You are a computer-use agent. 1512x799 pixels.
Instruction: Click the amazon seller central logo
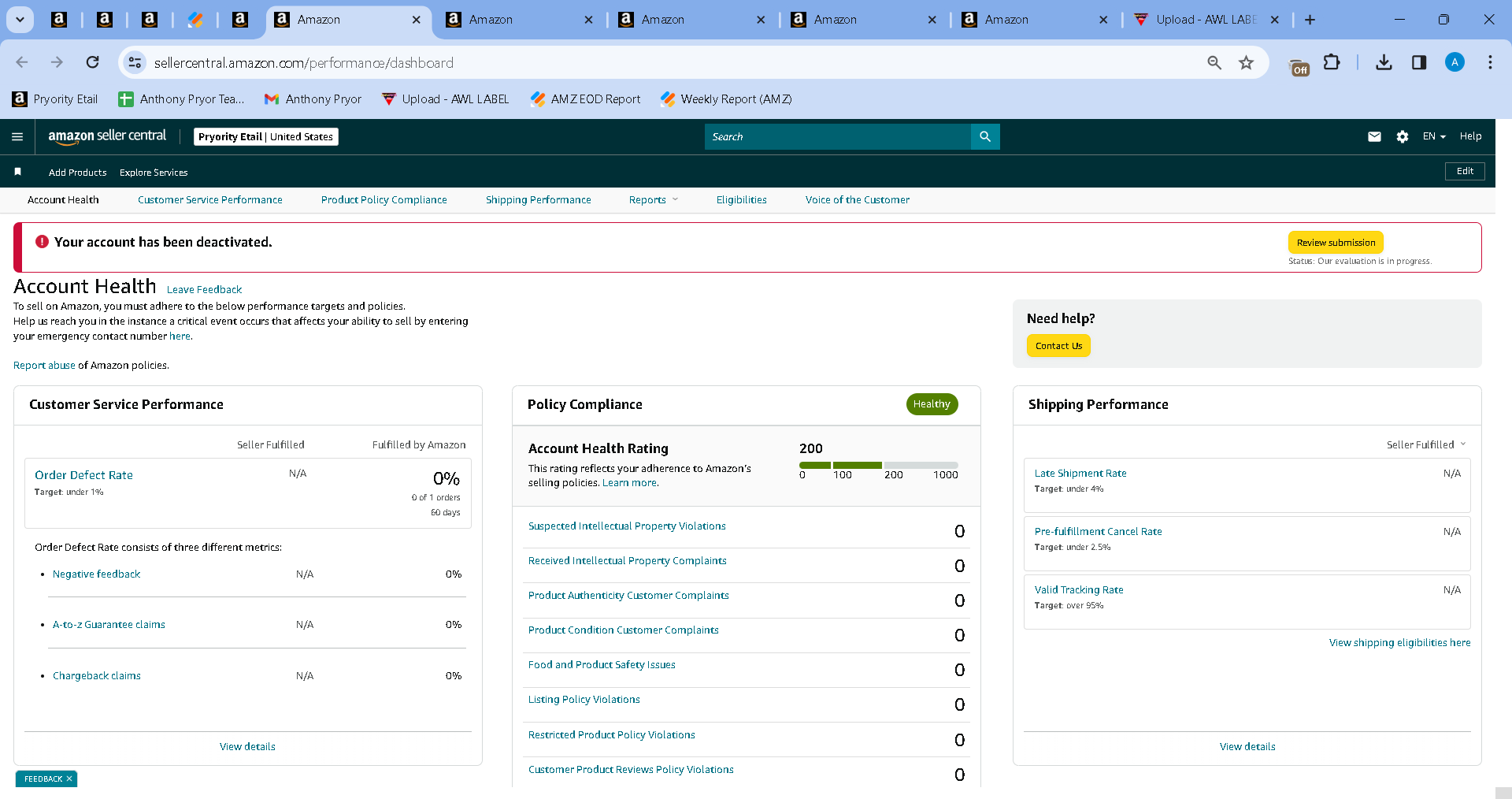point(107,136)
